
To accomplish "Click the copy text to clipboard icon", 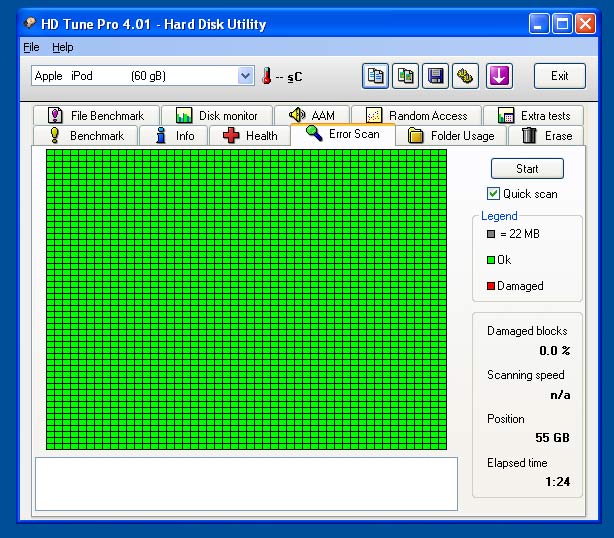I will tap(376, 76).
